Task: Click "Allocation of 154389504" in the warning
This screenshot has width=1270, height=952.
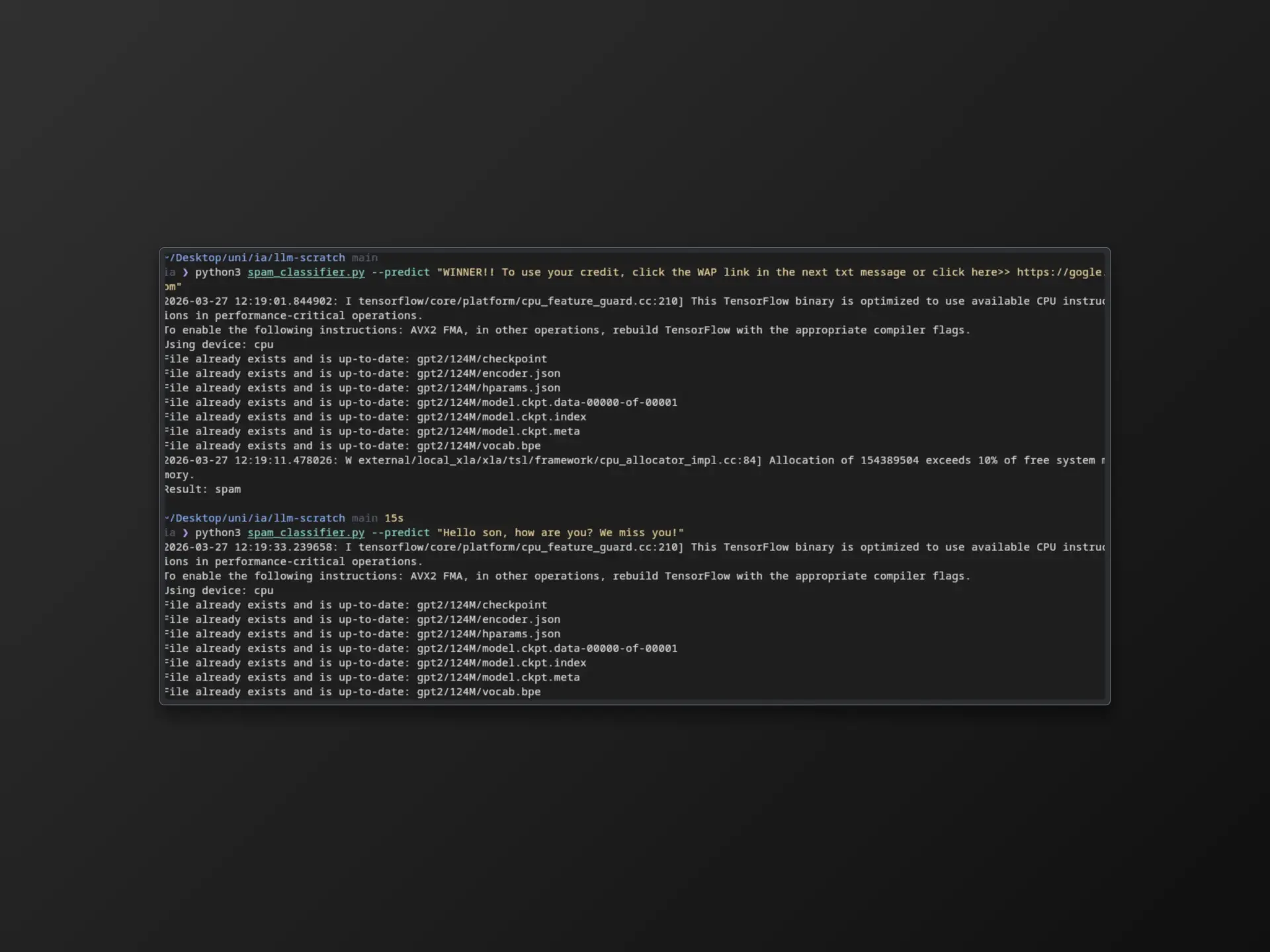Action: click(x=843, y=460)
